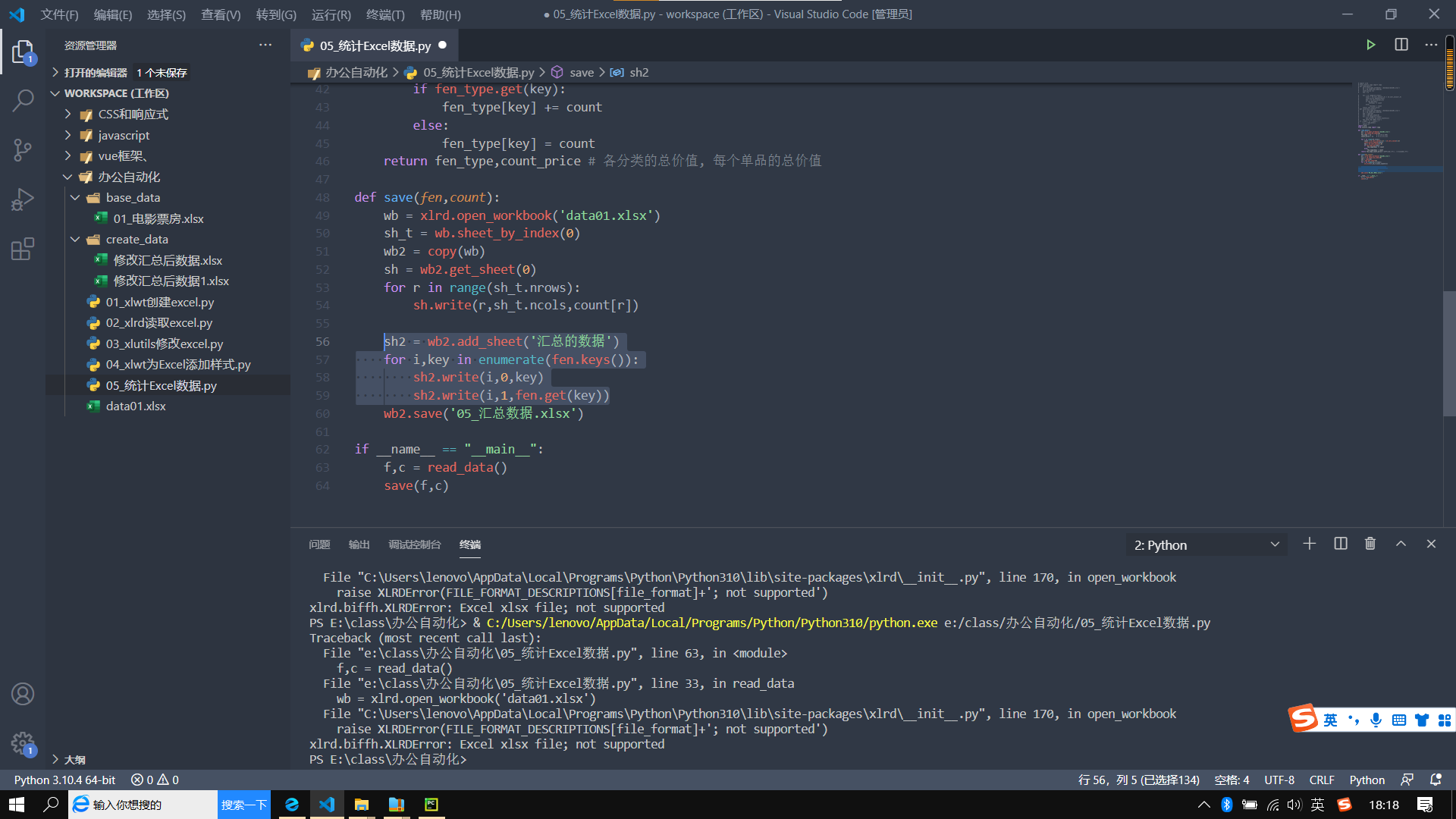
Task: Select the 05_统计Excel数据.py editor tab
Action: pos(375,45)
